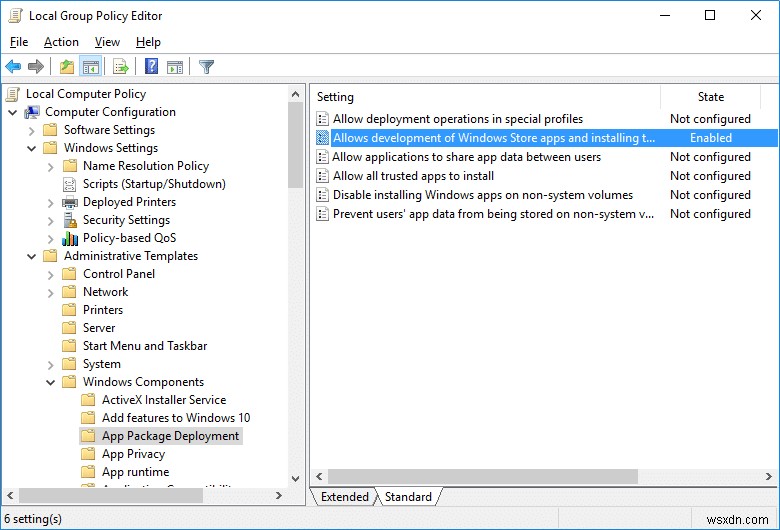The height and width of the screenshot is (530, 780).
Task: Collapse the Administrative Templates node
Action: click(x=32, y=257)
